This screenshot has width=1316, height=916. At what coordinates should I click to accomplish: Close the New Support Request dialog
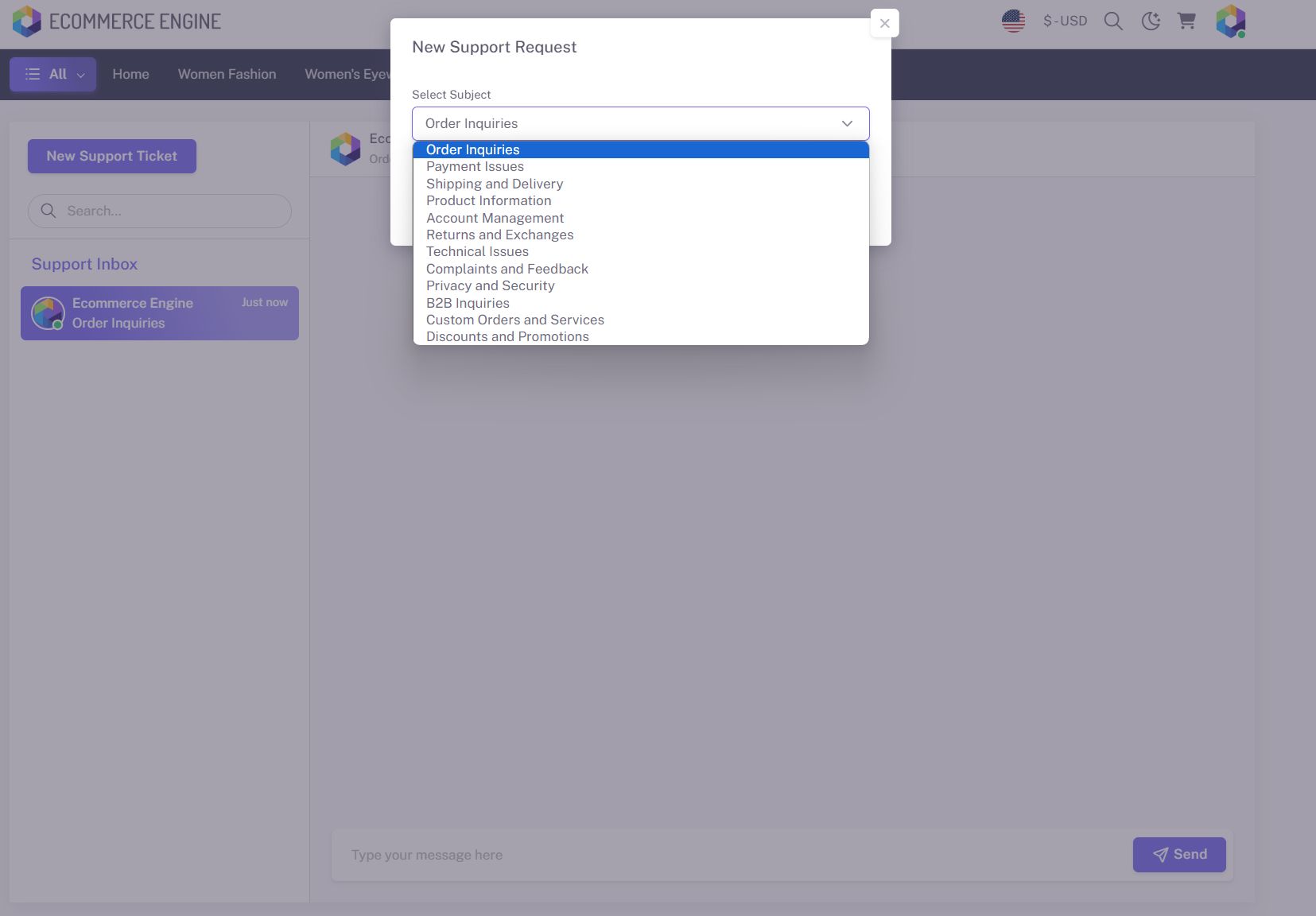pyautogui.click(x=884, y=23)
